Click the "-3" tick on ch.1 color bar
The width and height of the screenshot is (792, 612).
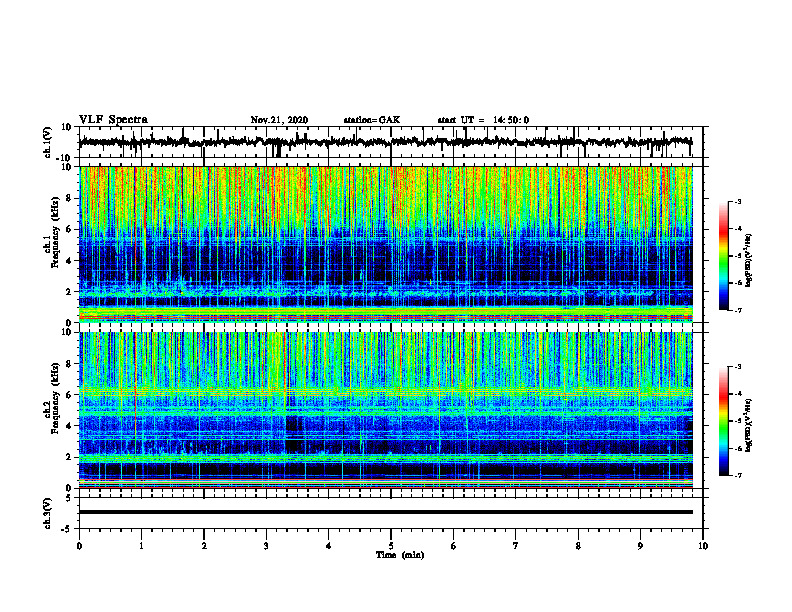tap(737, 201)
